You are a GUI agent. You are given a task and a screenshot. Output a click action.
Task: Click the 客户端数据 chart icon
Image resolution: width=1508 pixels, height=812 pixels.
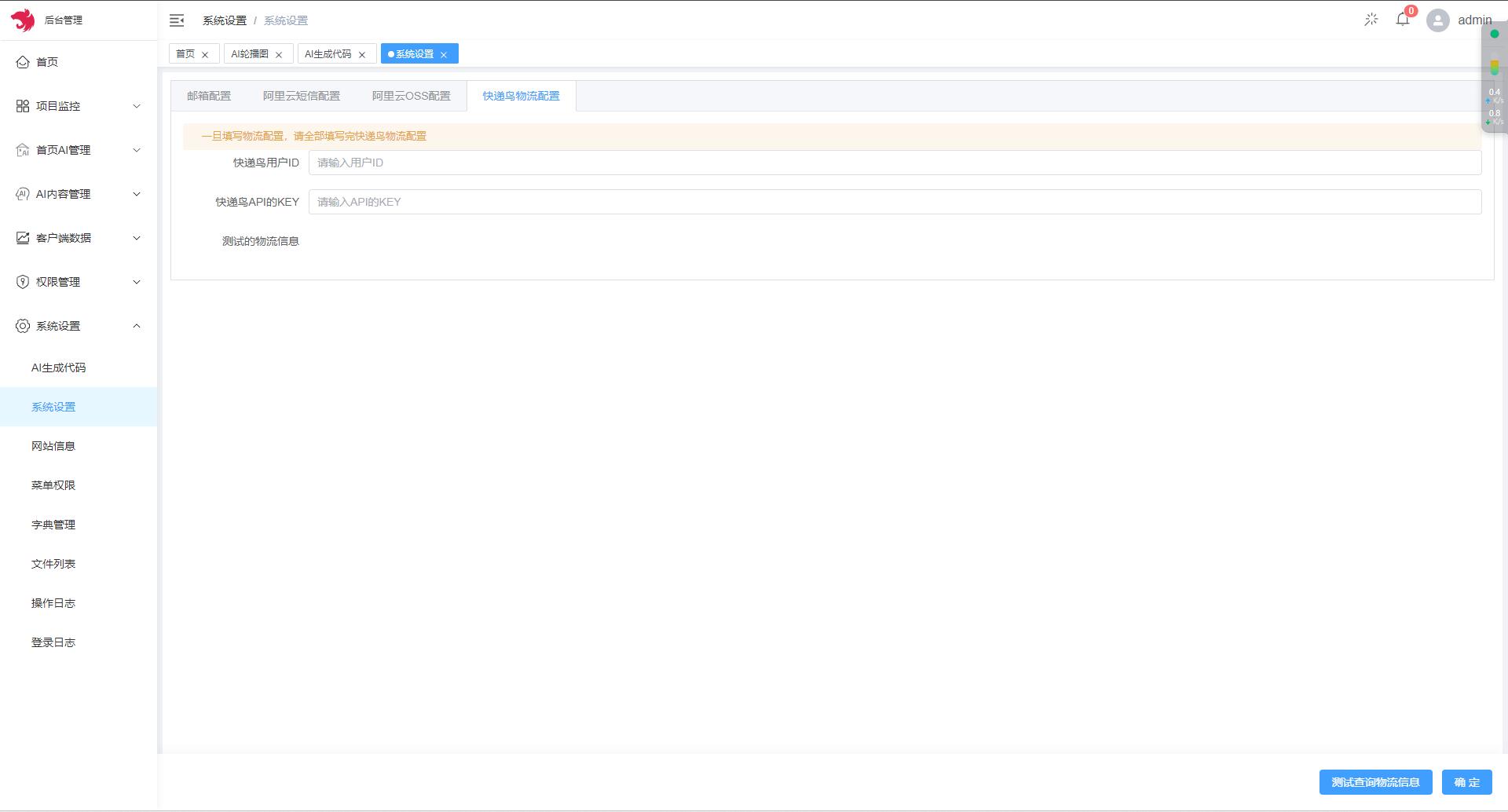[x=23, y=238]
